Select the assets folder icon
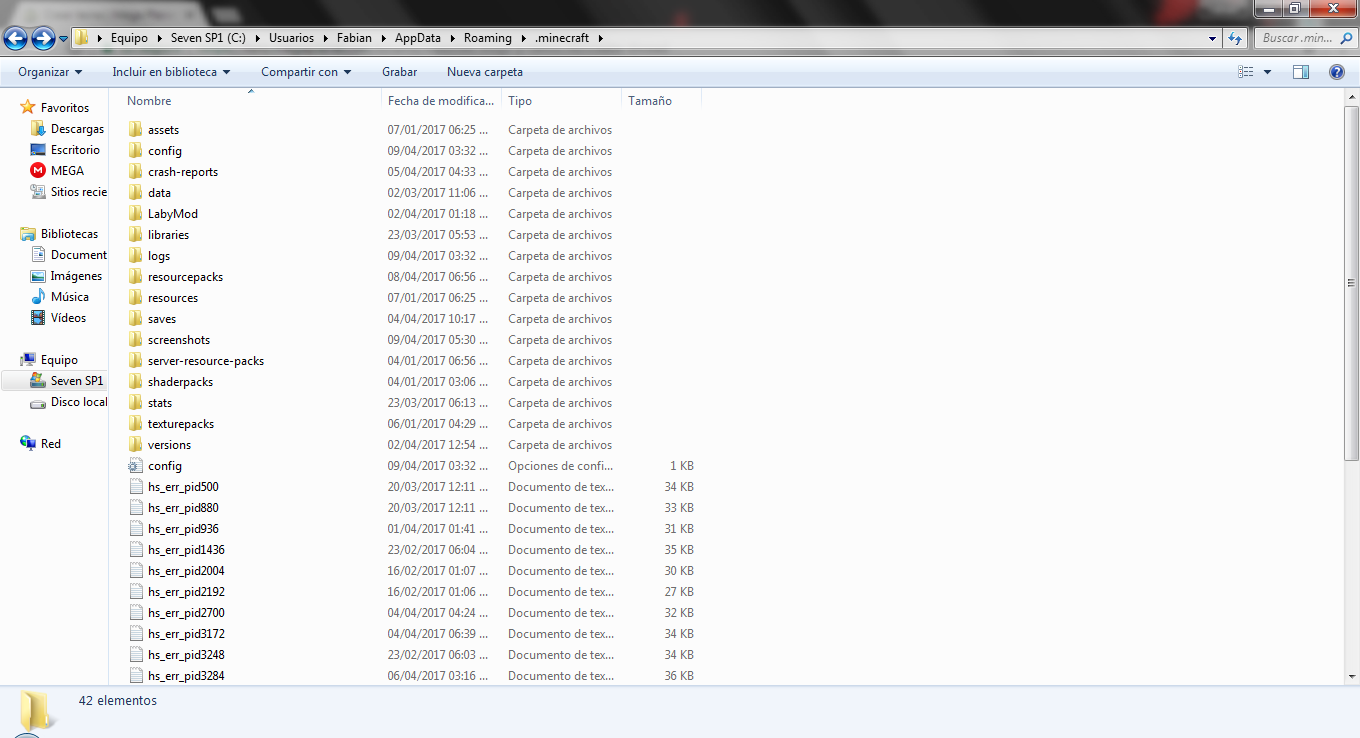This screenshot has width=1360, height=738. click(136, 130)
